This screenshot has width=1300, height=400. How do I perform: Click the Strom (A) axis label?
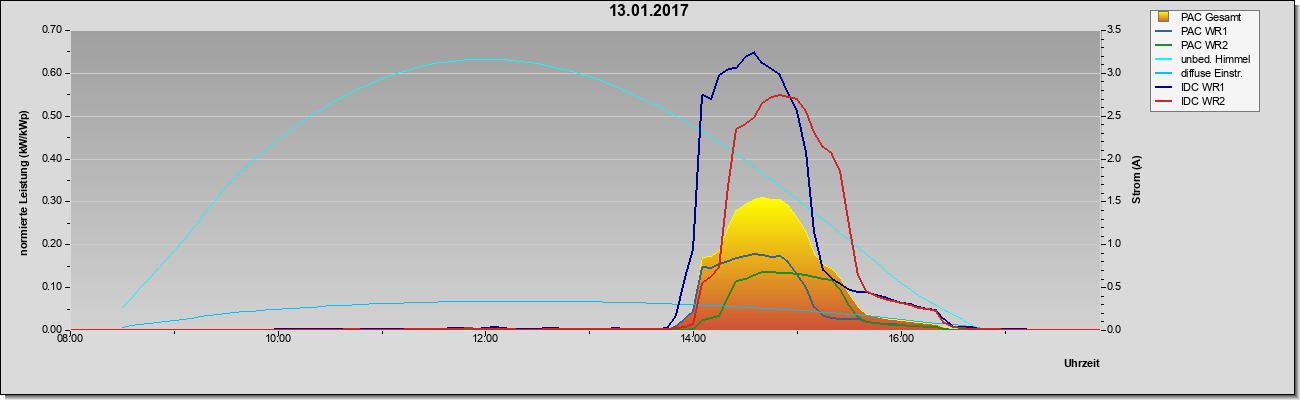coord(1136,180)
